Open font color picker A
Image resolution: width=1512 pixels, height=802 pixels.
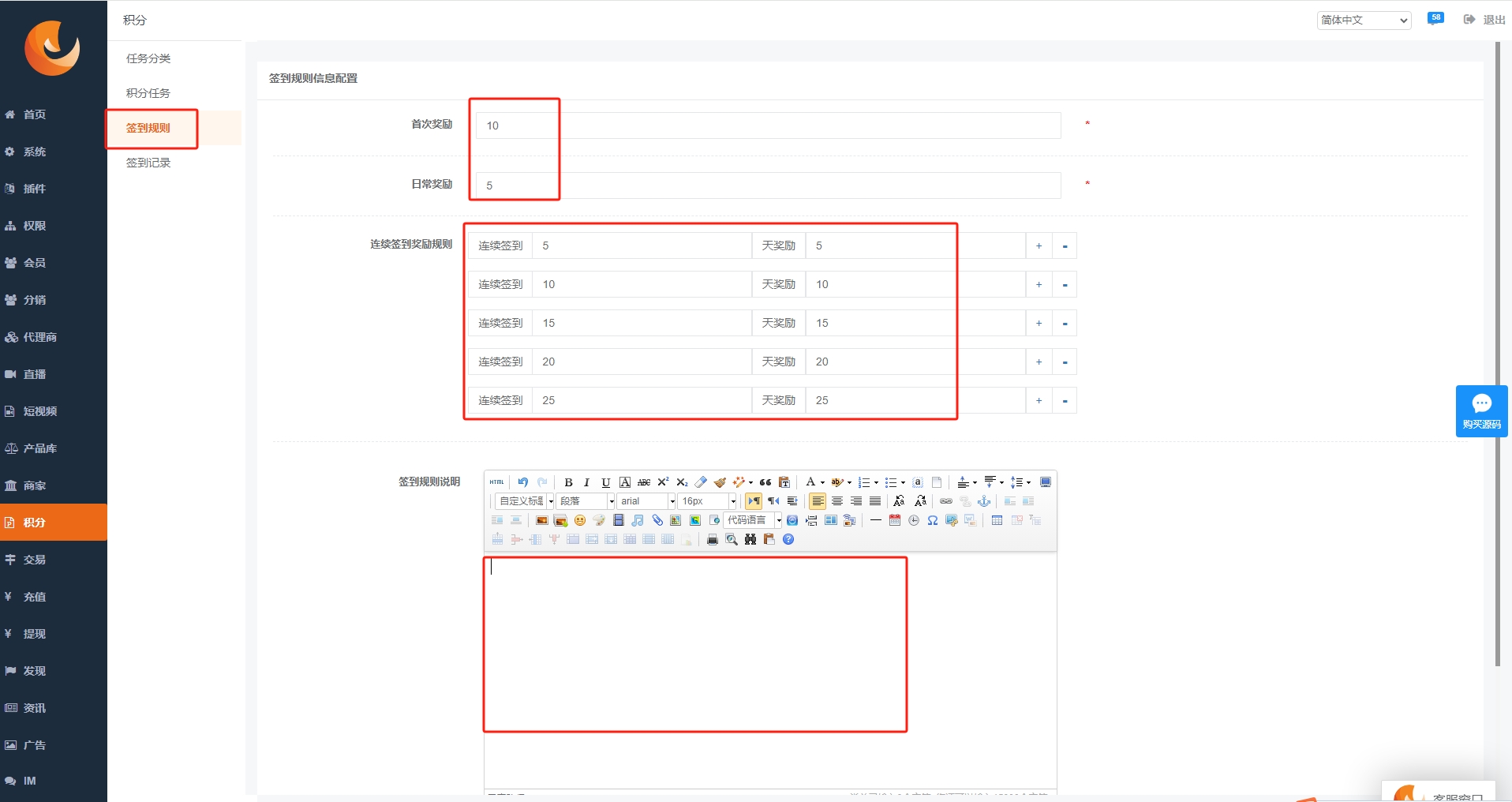(810, 482)
